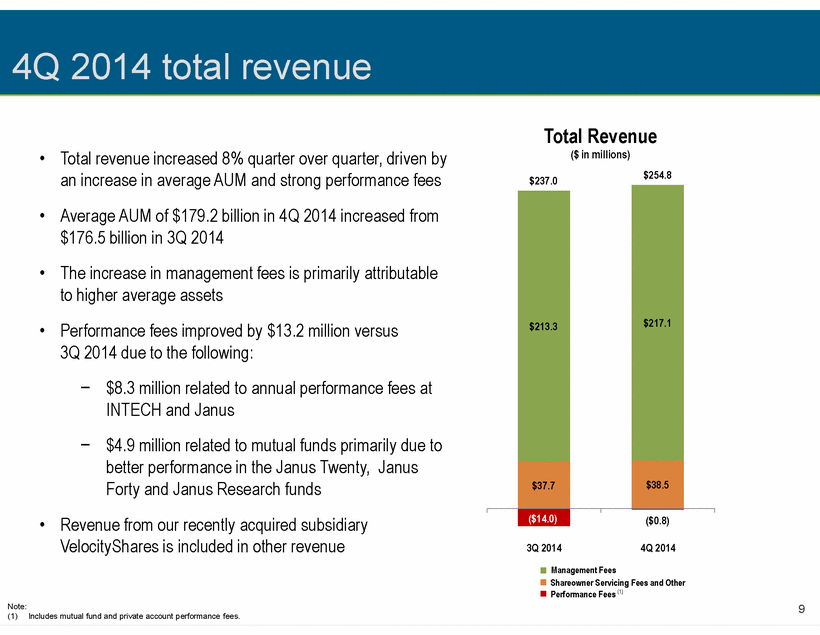This screenshot has width=820, height=635.
Task: Click the '($0.8)' performance fees label
Action: point(657,521)
